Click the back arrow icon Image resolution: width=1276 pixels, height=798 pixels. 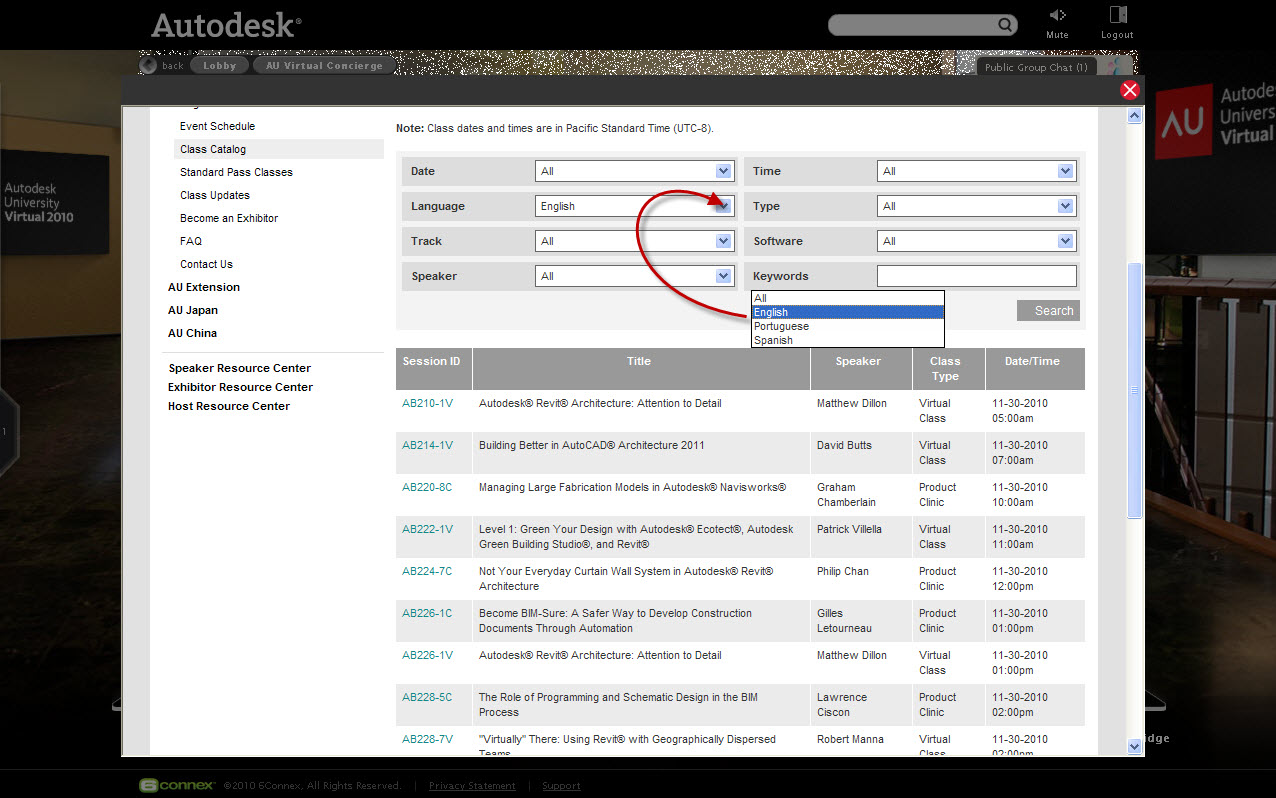point(148,65)
